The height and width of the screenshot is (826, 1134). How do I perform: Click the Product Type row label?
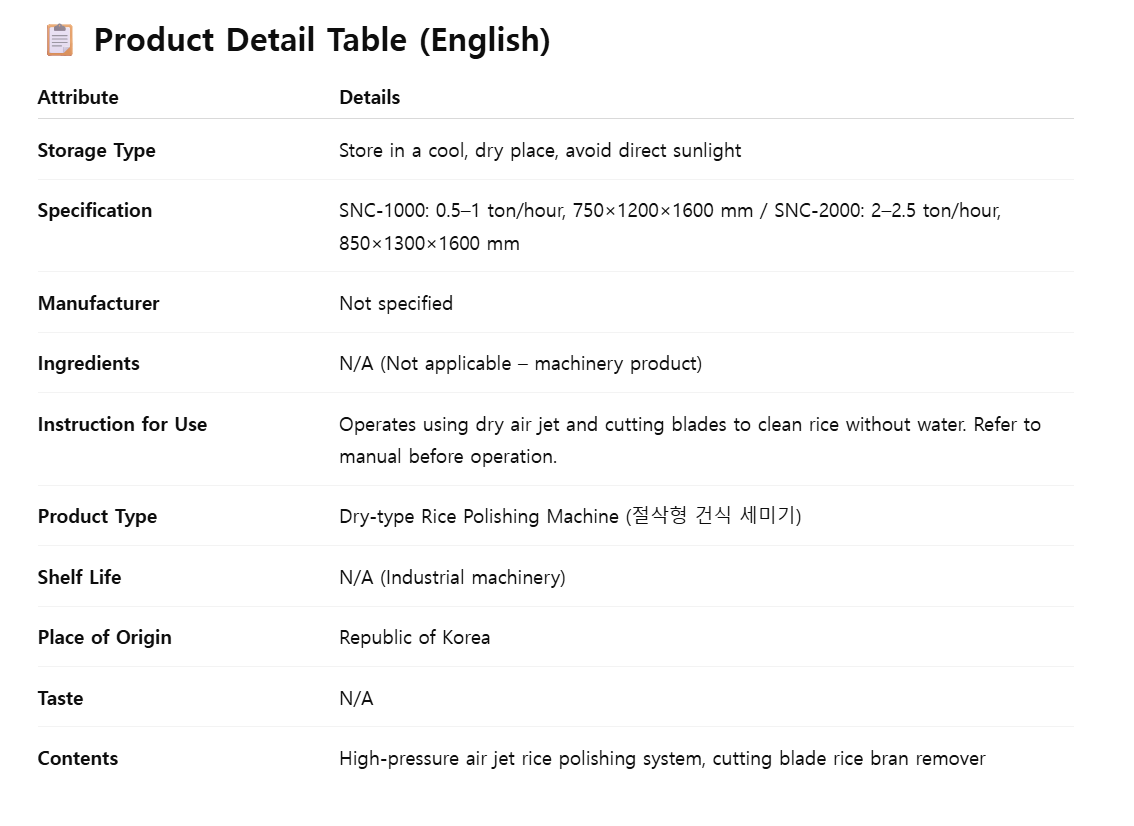(97, 516)
